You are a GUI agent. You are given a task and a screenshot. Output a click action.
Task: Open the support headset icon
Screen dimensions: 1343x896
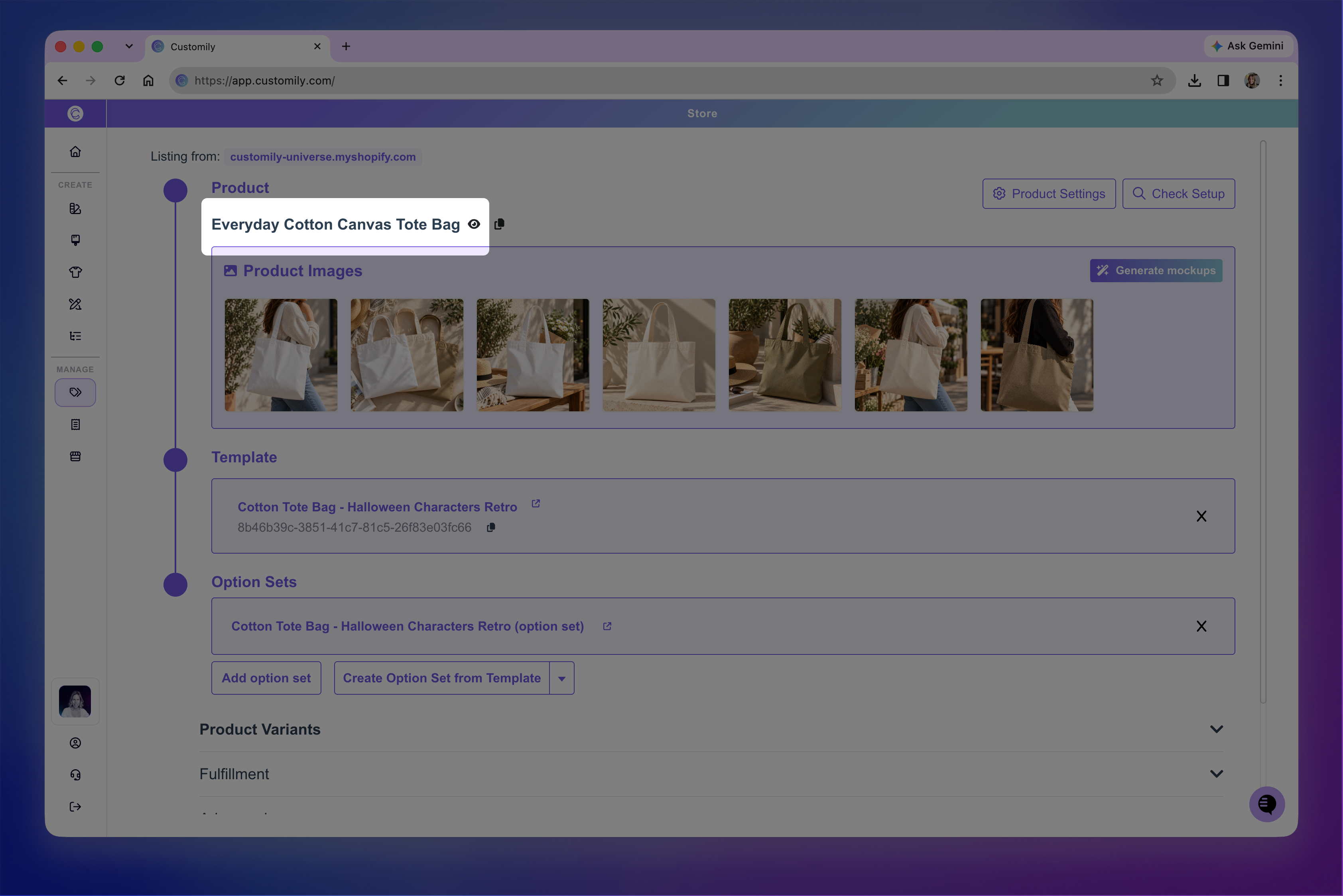tap(75, 775)
